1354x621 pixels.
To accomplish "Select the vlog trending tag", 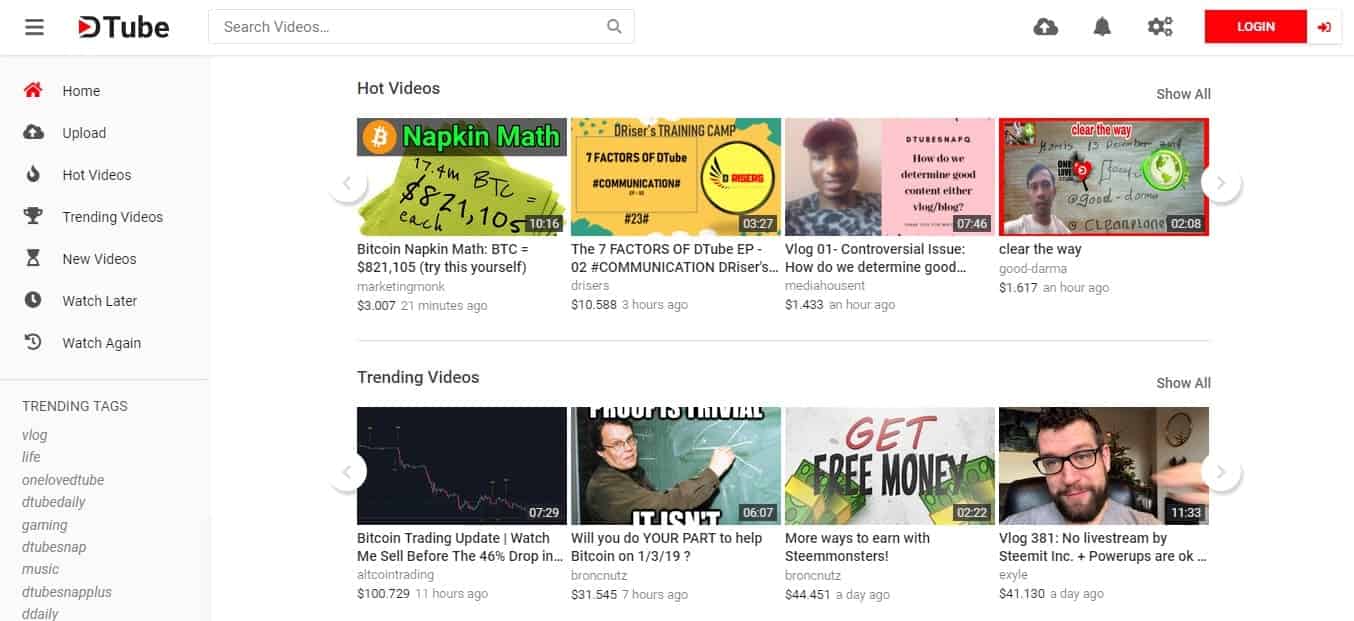I will [x=35, y=435].
